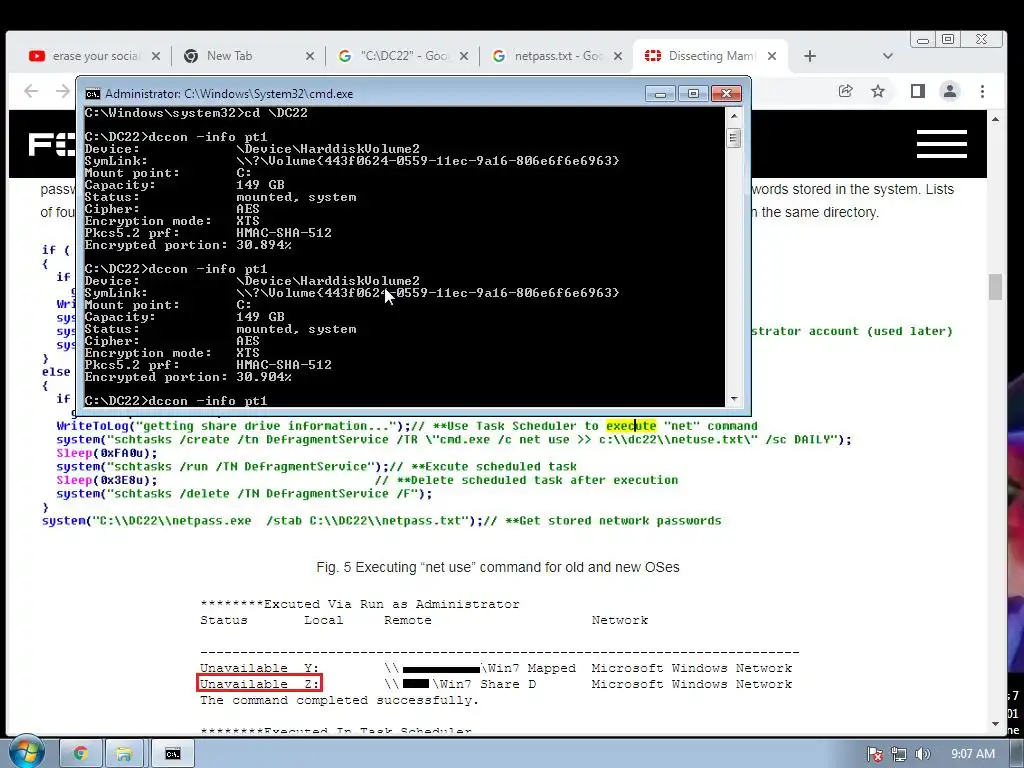Maximize the cmd.exe window
Image resolution: width=1024 pixels, height=768 pixels.
[x=693, y=94]
